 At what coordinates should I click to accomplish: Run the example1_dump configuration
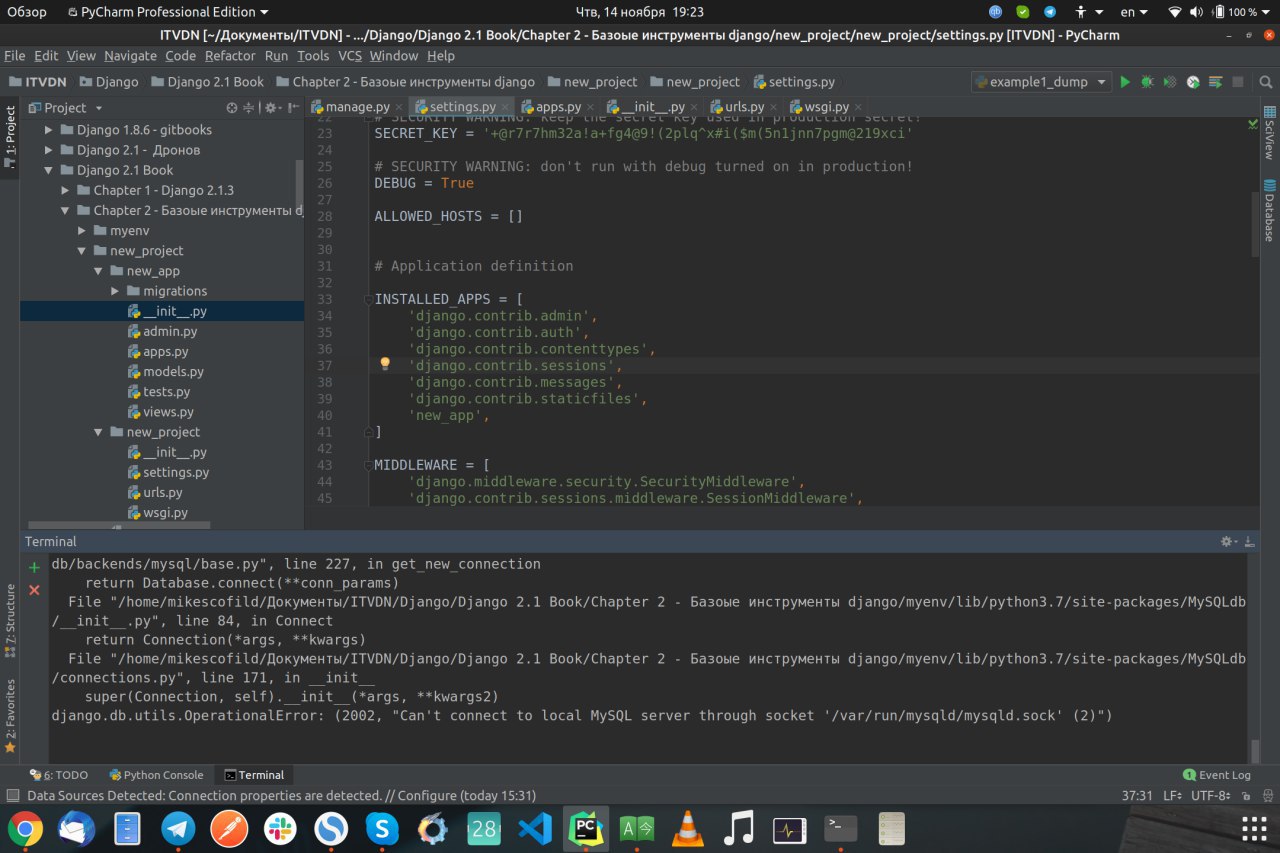[1125, 82]
